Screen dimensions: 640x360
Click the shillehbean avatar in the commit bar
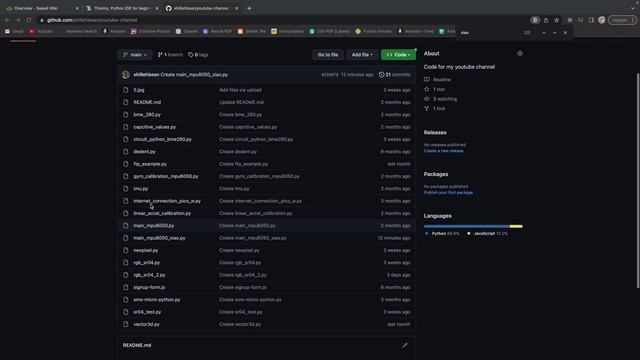[x=126, y=75]
